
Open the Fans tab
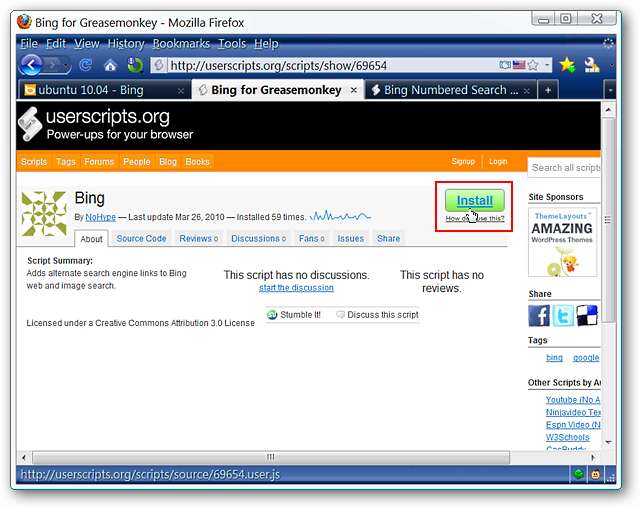tap(311, 239)
